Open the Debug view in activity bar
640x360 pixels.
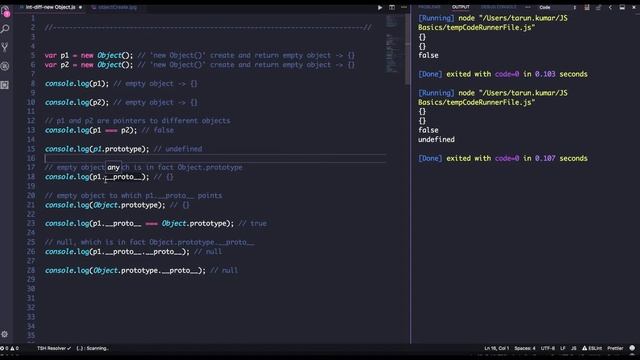coord(5,66)
